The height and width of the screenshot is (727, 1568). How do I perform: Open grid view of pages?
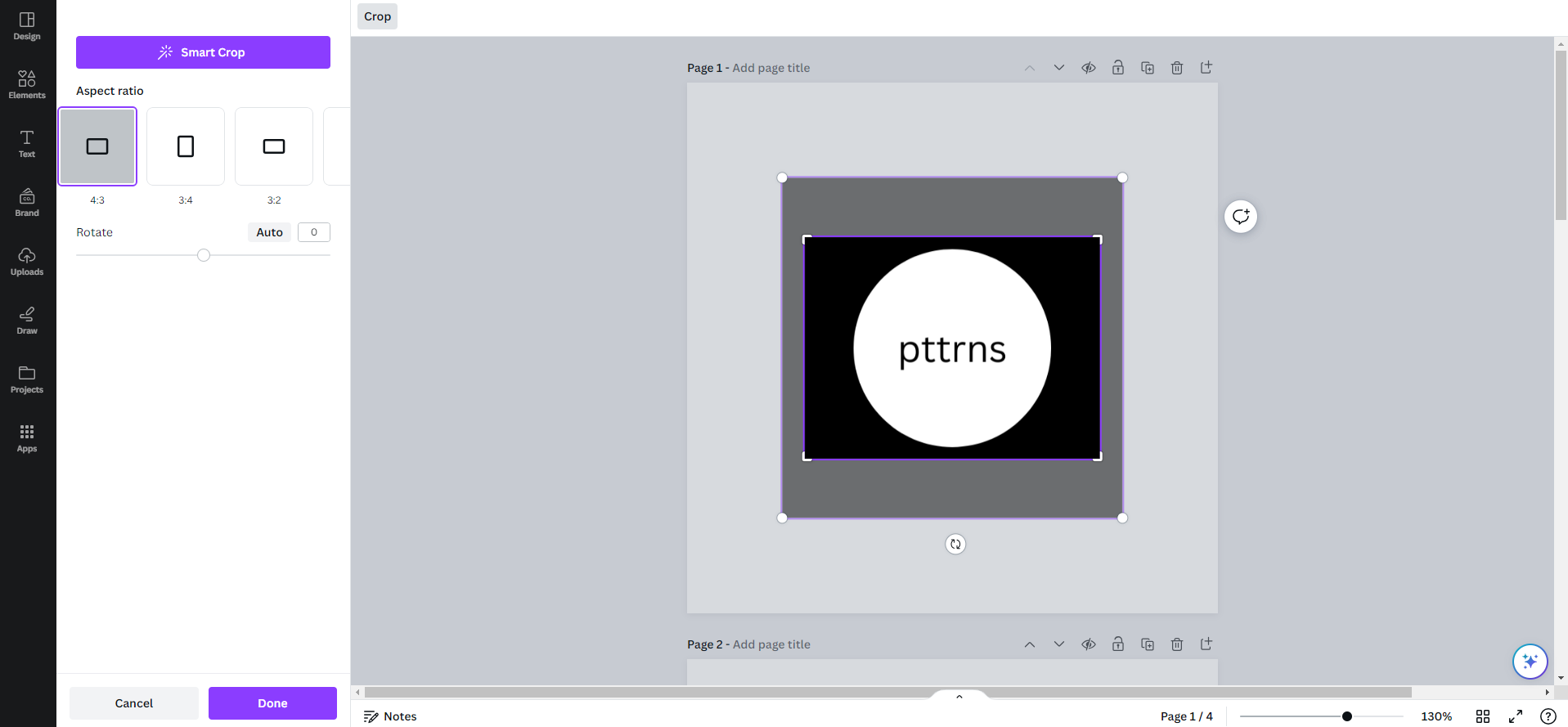pos(1483,716)
